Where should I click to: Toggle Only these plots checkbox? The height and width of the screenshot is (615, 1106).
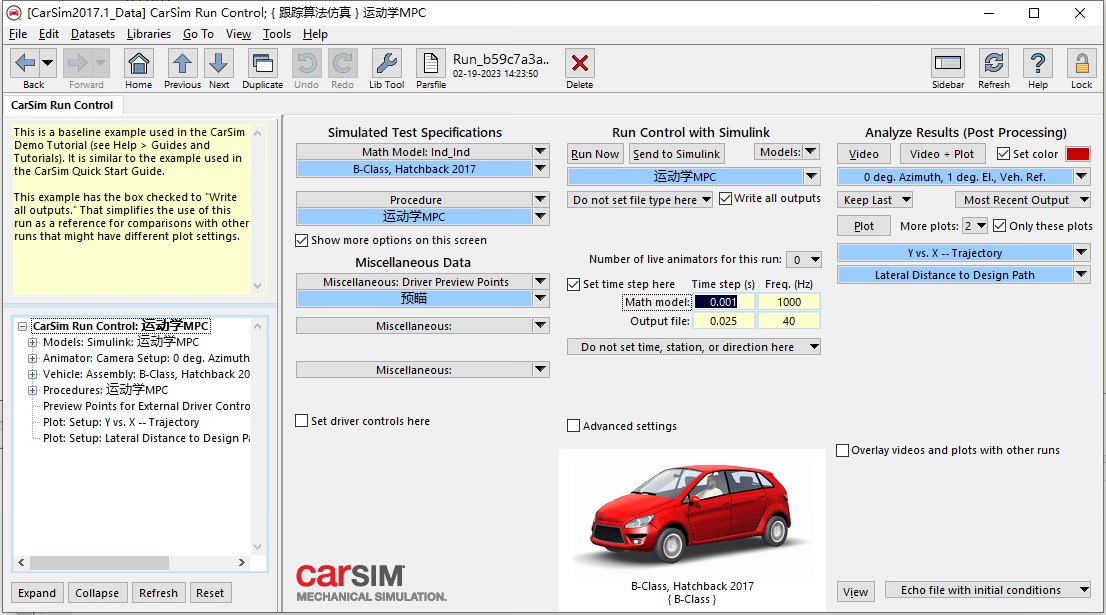coord(999,226)
